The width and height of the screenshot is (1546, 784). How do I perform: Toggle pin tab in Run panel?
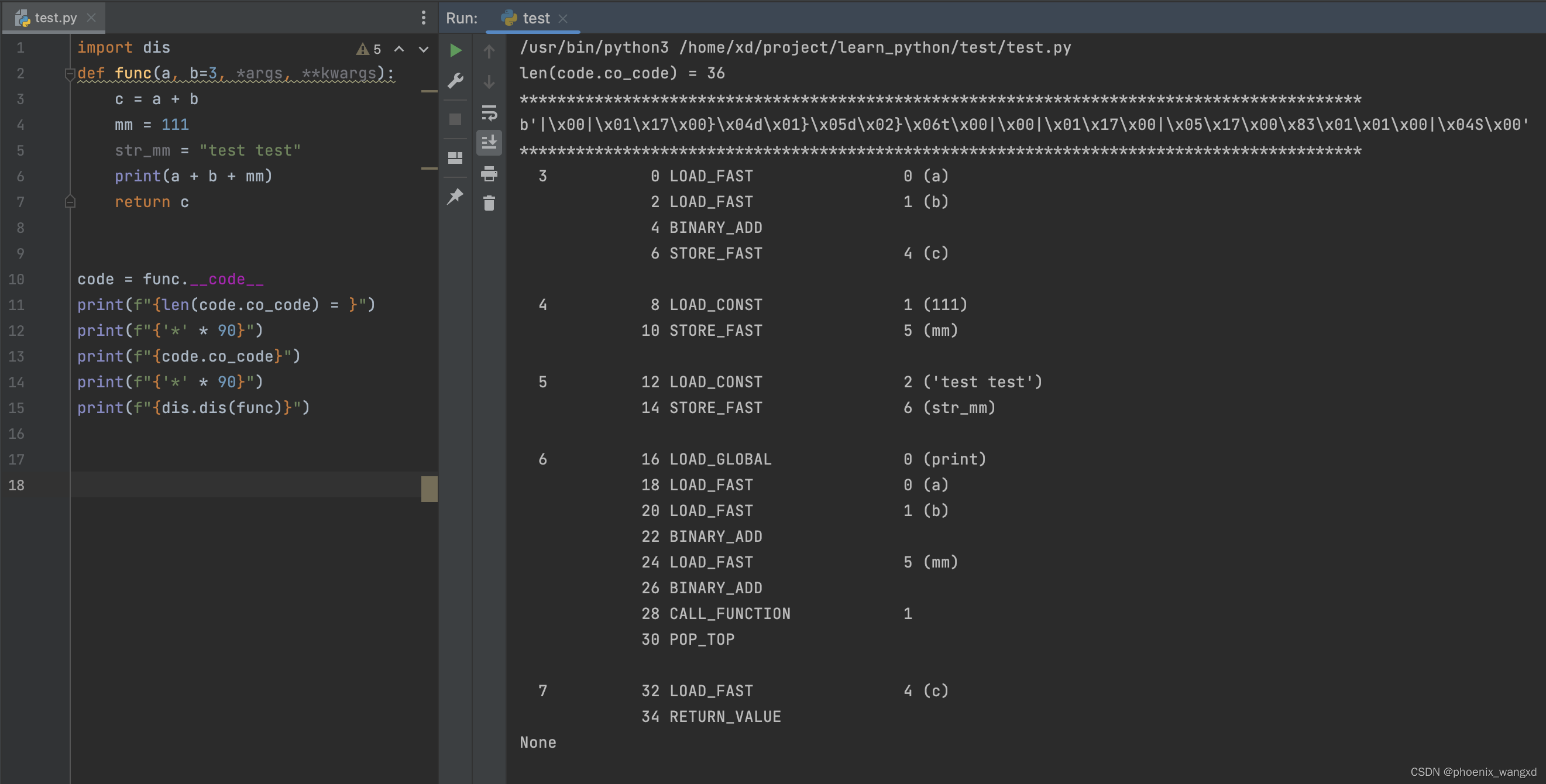455,195
